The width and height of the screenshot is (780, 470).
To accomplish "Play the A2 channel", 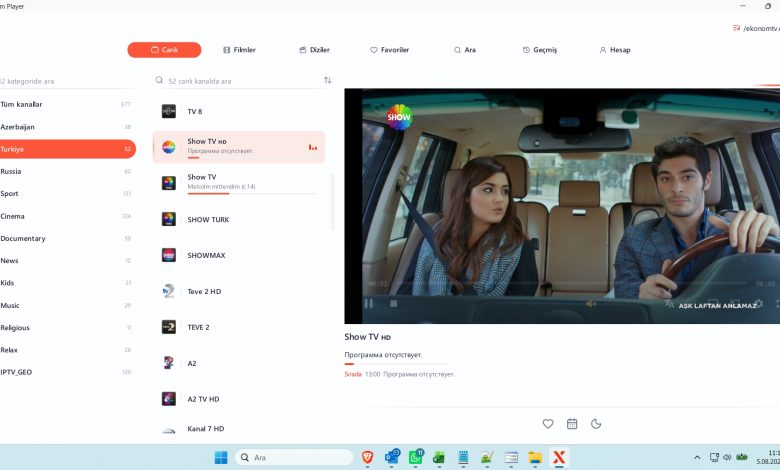I will [239, 363].
